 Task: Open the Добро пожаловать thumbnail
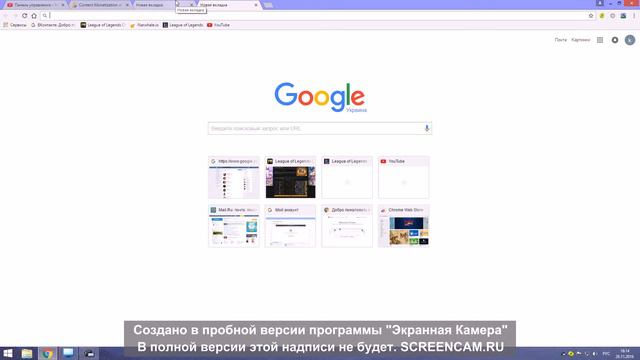tap(347, 226)
